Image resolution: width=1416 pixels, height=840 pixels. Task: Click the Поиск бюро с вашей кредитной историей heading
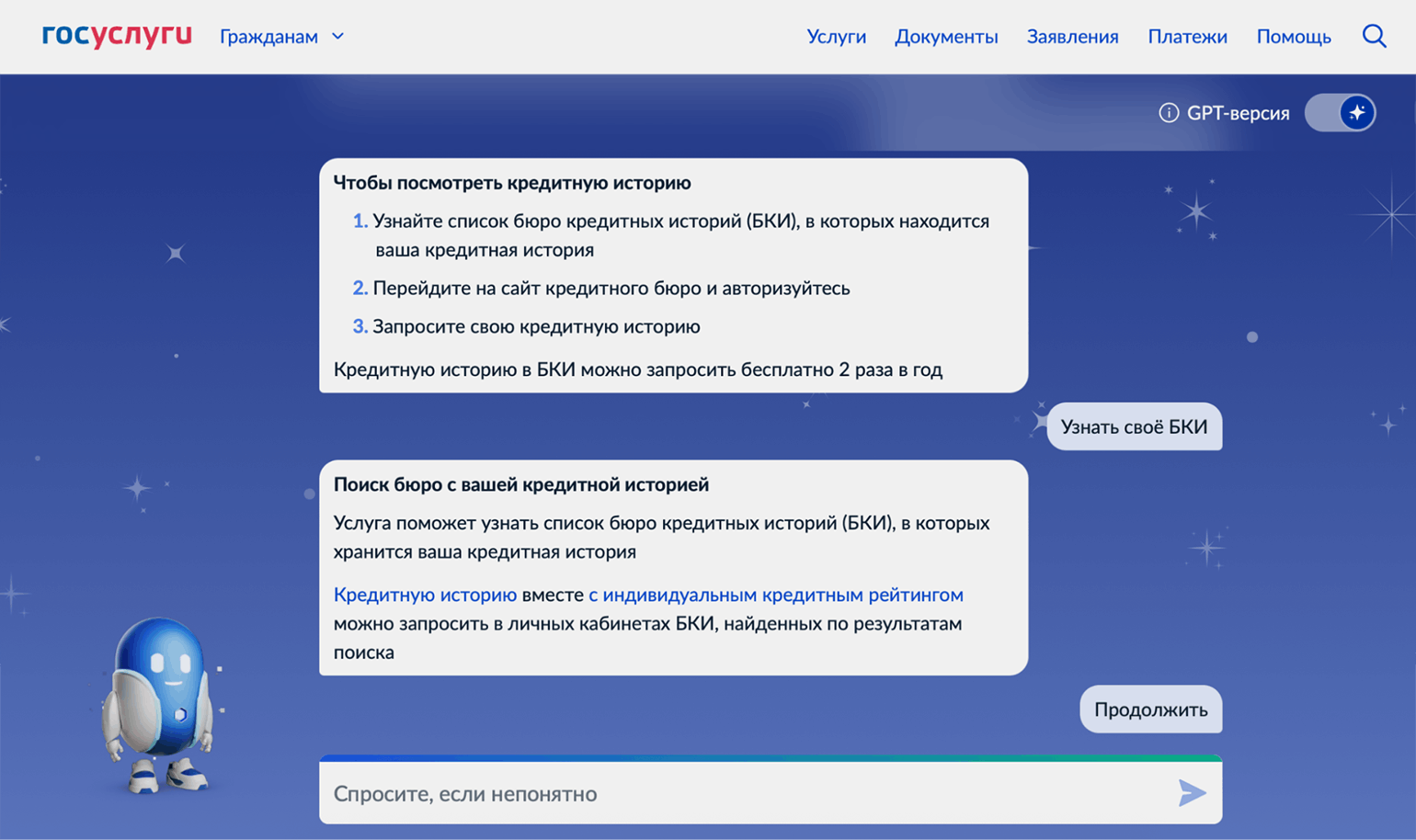[520, 484]
